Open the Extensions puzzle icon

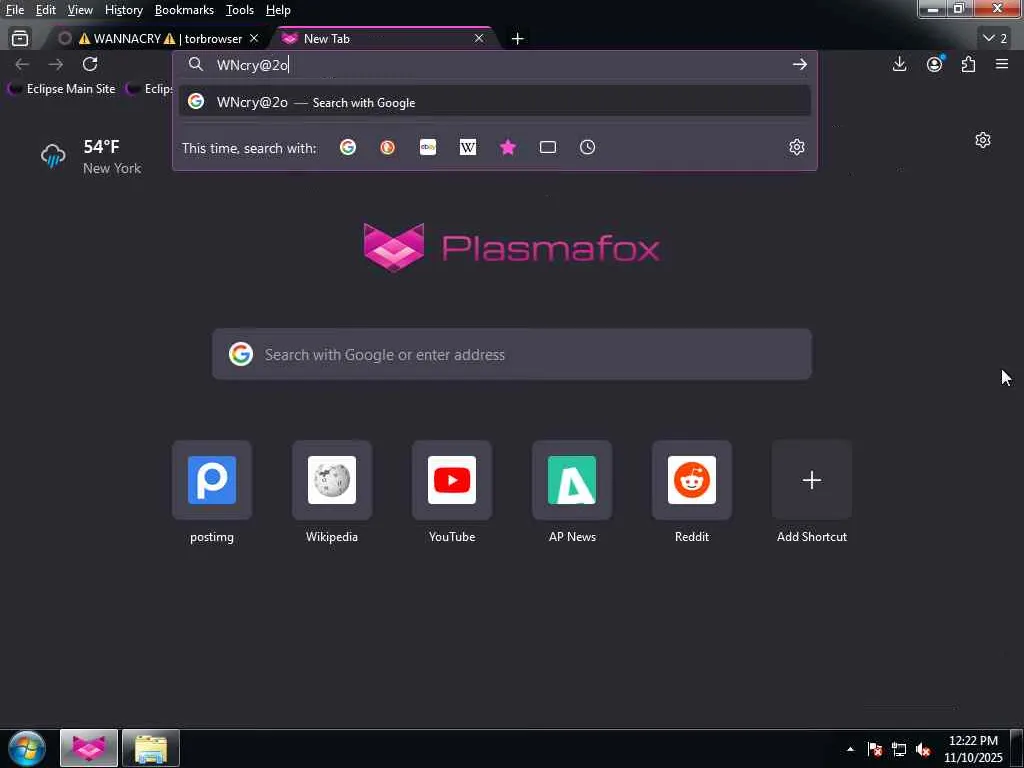click(968, 64)
